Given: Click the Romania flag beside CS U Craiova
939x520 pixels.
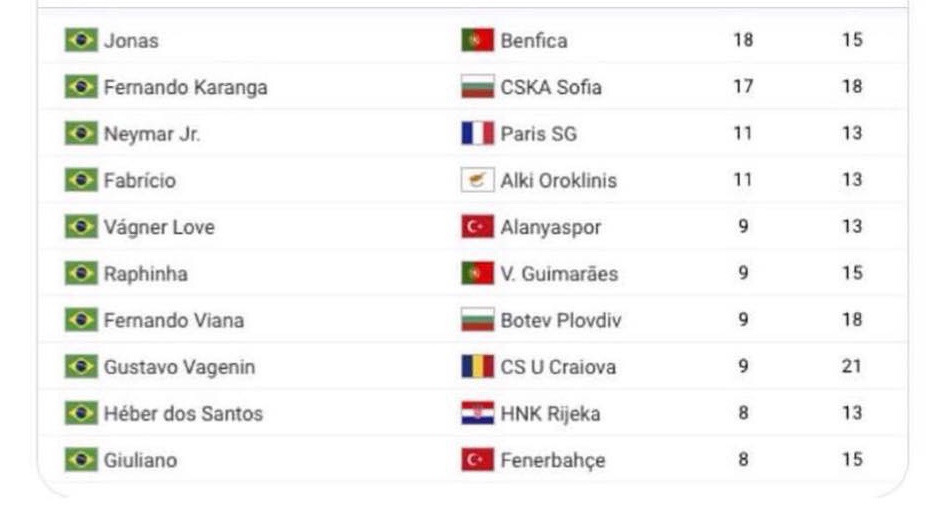Looking at the screenshot, I should [477, 367].
